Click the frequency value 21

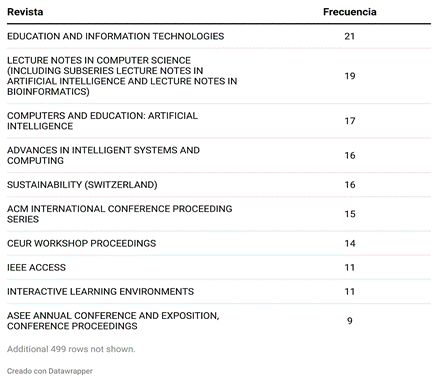pyautogui.click(x=350, y=36)
